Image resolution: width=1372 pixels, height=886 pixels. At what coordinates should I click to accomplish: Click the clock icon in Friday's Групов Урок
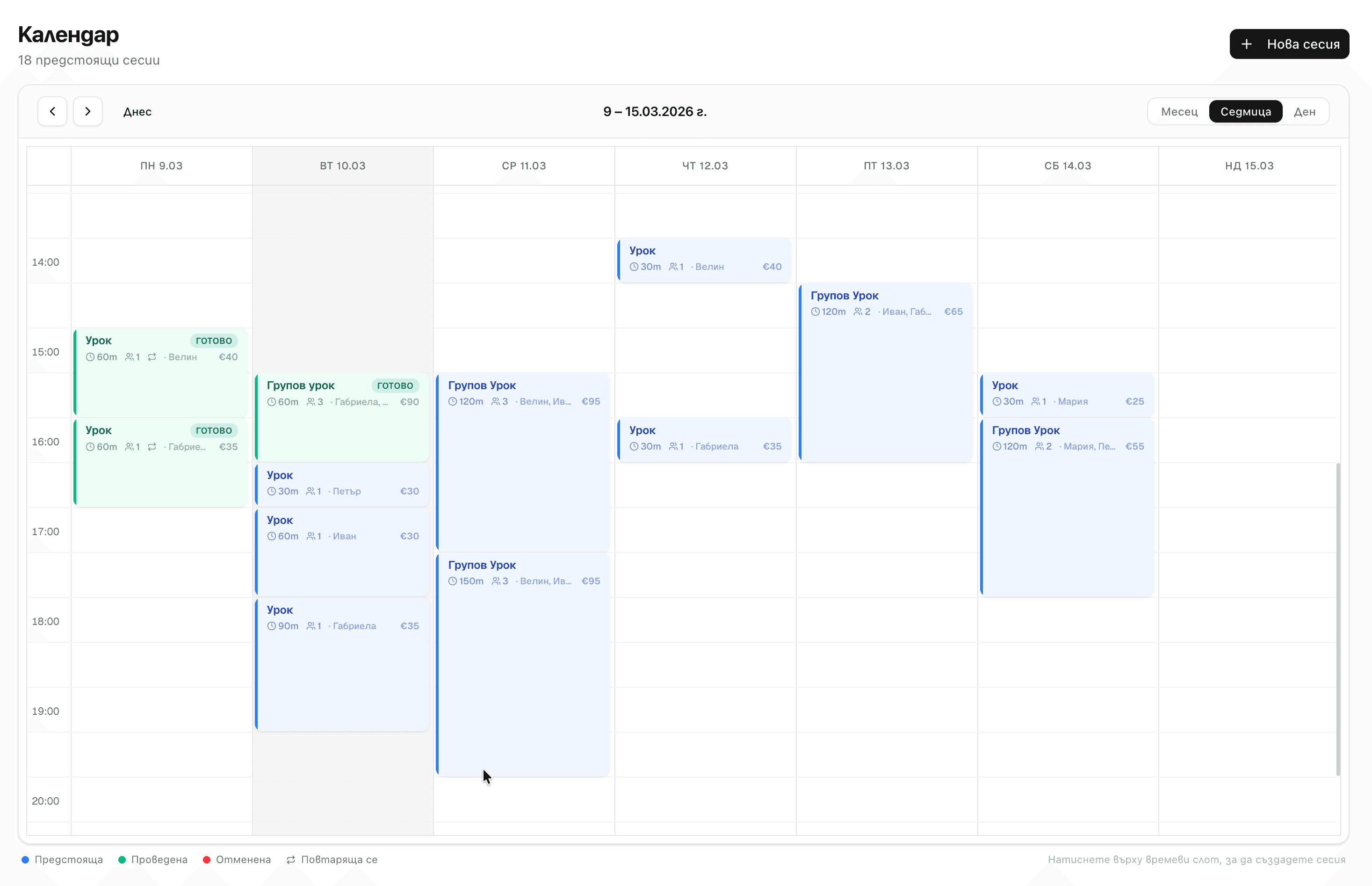click(x=816, y=311)
